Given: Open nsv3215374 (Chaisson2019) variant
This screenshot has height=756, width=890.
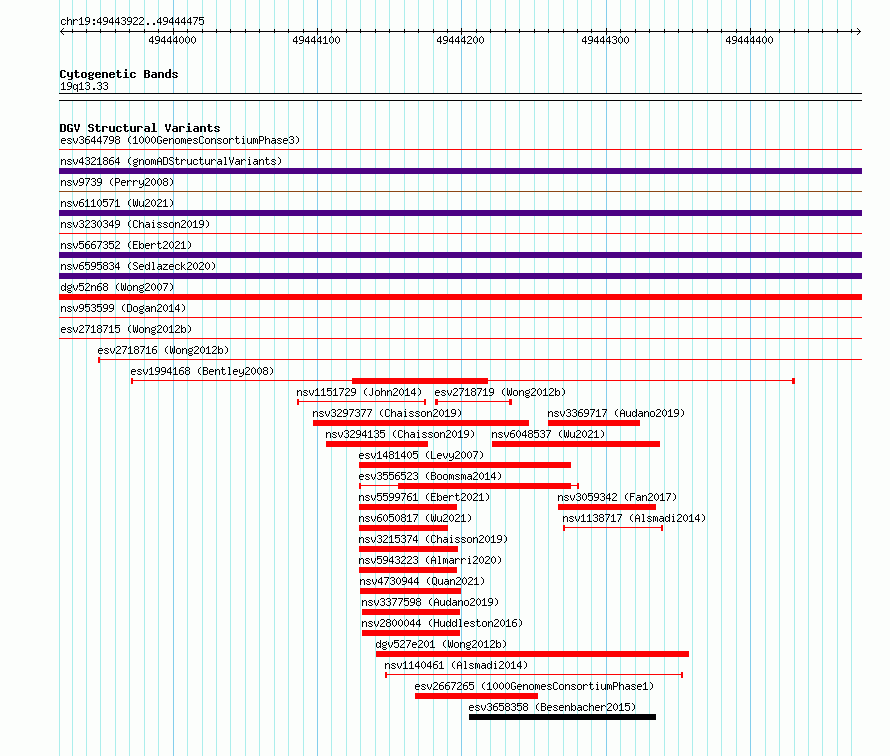Looking at the screenshot, I should [x=433, y=539].
